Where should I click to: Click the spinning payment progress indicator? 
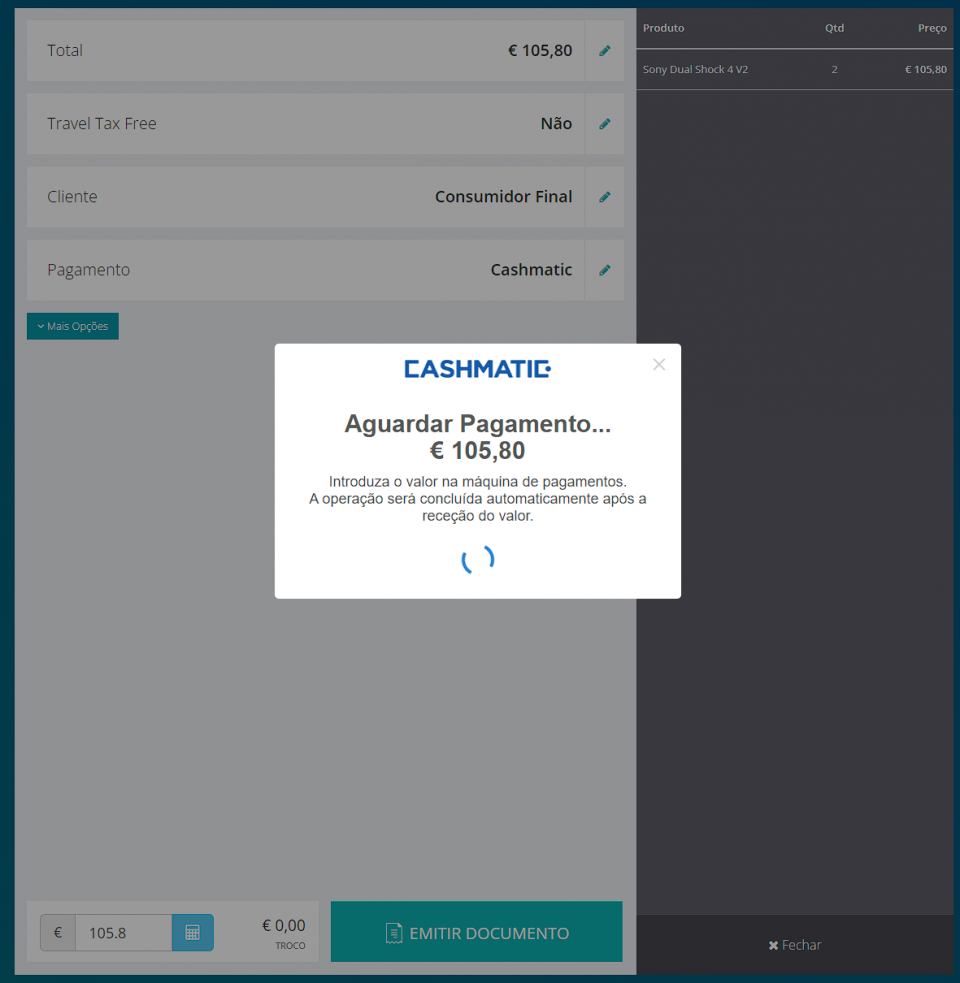tap(477, 559)
